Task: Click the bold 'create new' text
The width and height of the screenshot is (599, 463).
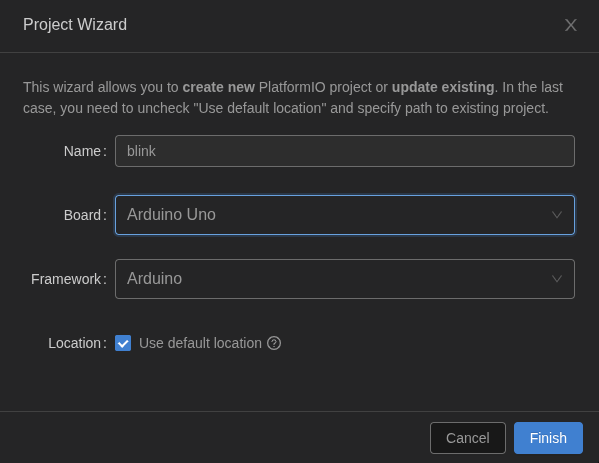Action: [x=219, y=87]
